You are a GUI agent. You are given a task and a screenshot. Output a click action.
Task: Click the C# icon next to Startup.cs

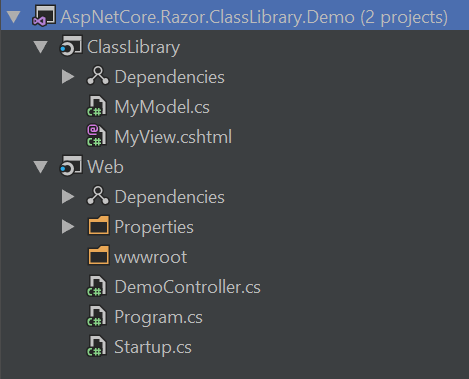(97, 346)
